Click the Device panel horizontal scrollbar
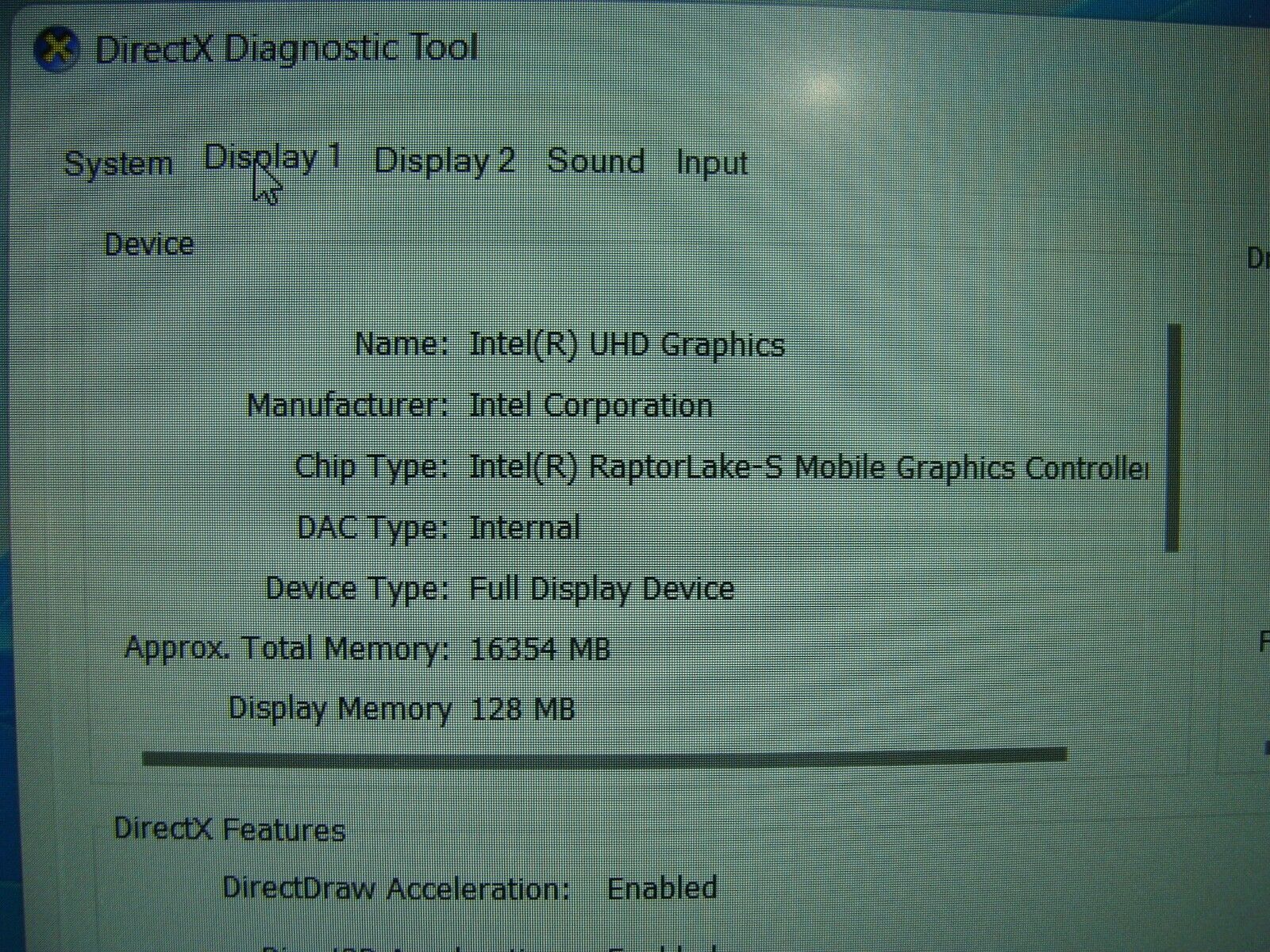Screen dimensions: 1270x952 [x=604, y=756]
